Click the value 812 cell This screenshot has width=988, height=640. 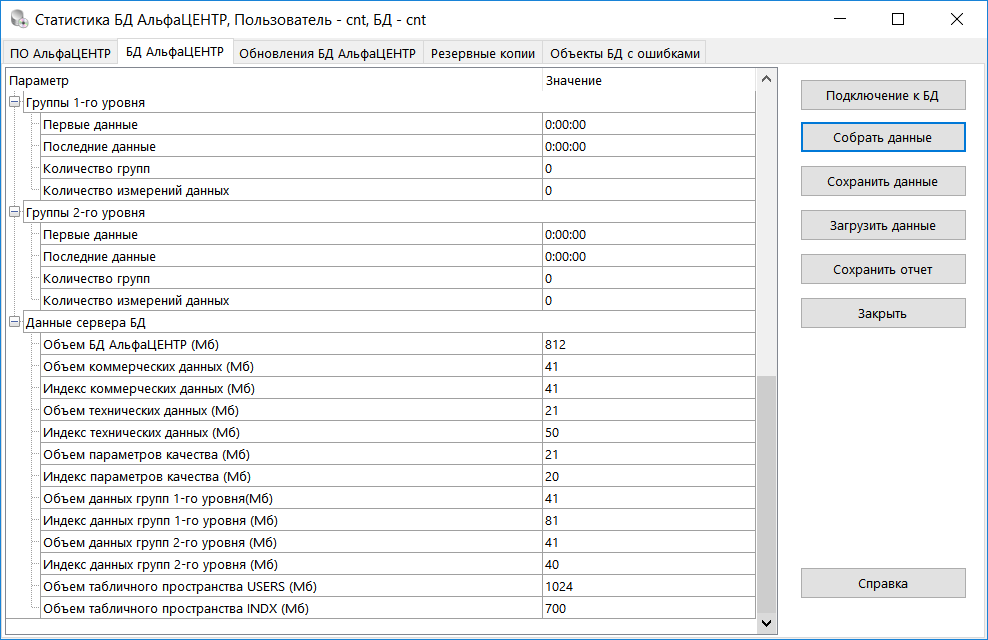648,345
